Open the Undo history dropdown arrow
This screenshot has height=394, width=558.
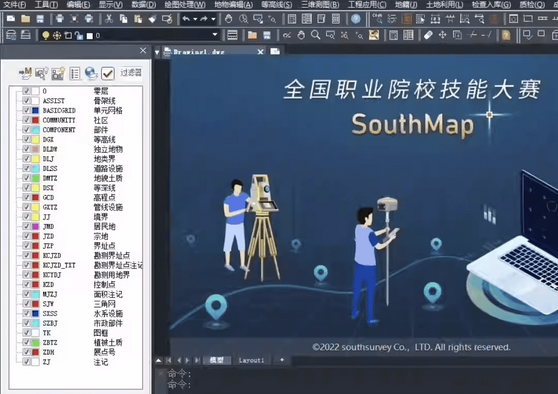[195, 19]
